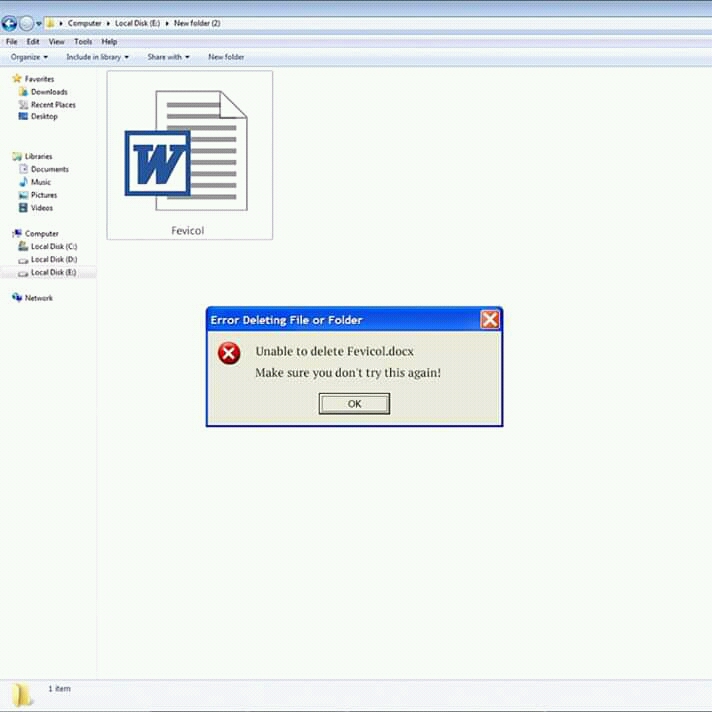Select Network in the navigation pane
Screen dimensions: 712x712
[39, 298]
